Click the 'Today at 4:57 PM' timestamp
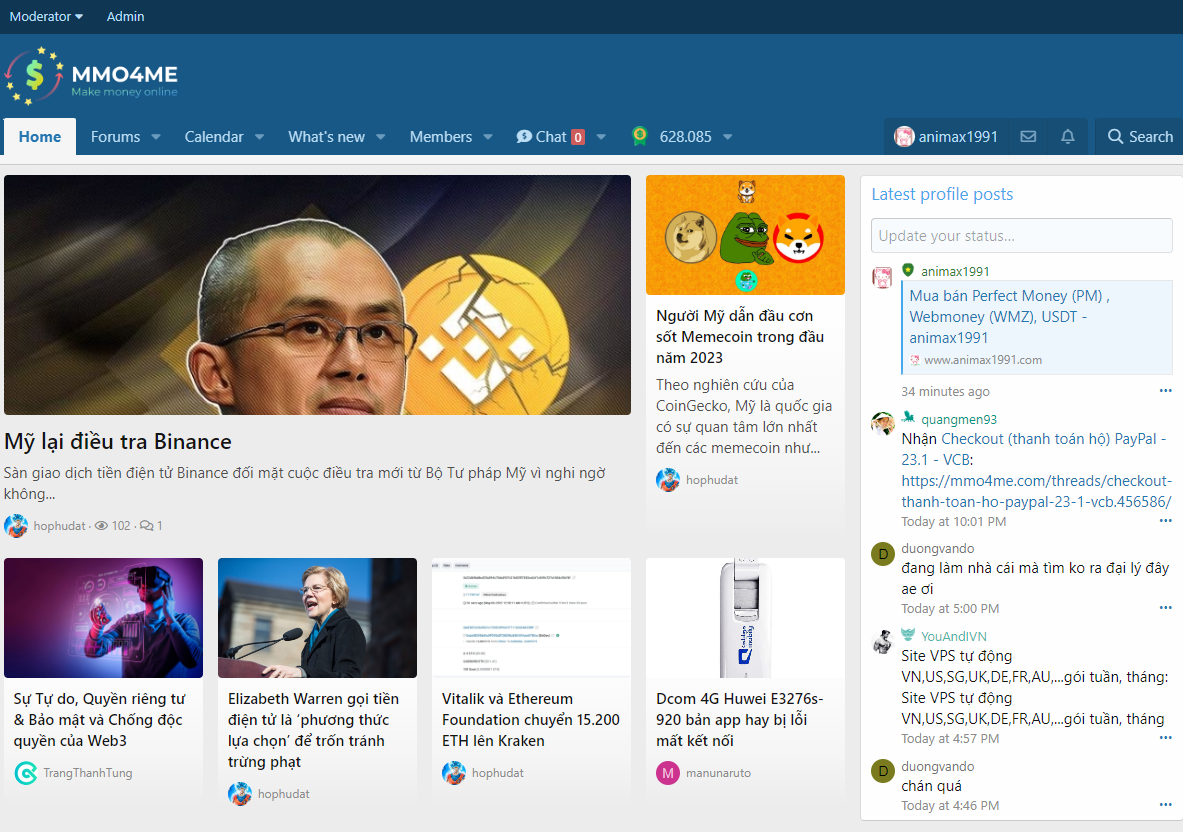The image size is (1183, 832). 950,738
